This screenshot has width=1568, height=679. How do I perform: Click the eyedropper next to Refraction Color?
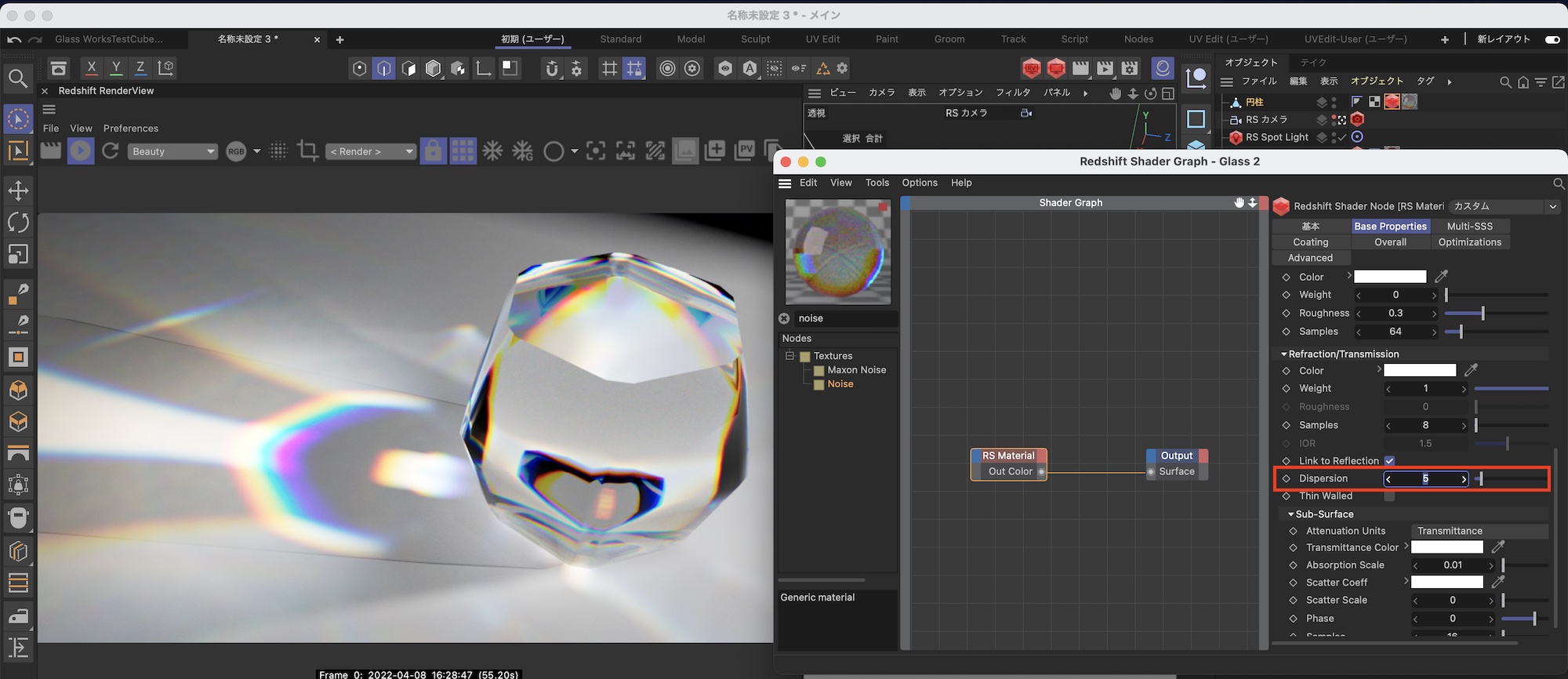pos(1471,370)
